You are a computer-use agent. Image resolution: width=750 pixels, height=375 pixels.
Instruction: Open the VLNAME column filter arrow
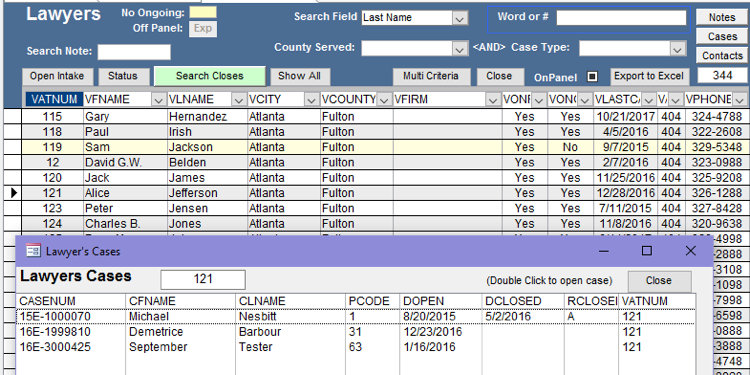point(238,99)
